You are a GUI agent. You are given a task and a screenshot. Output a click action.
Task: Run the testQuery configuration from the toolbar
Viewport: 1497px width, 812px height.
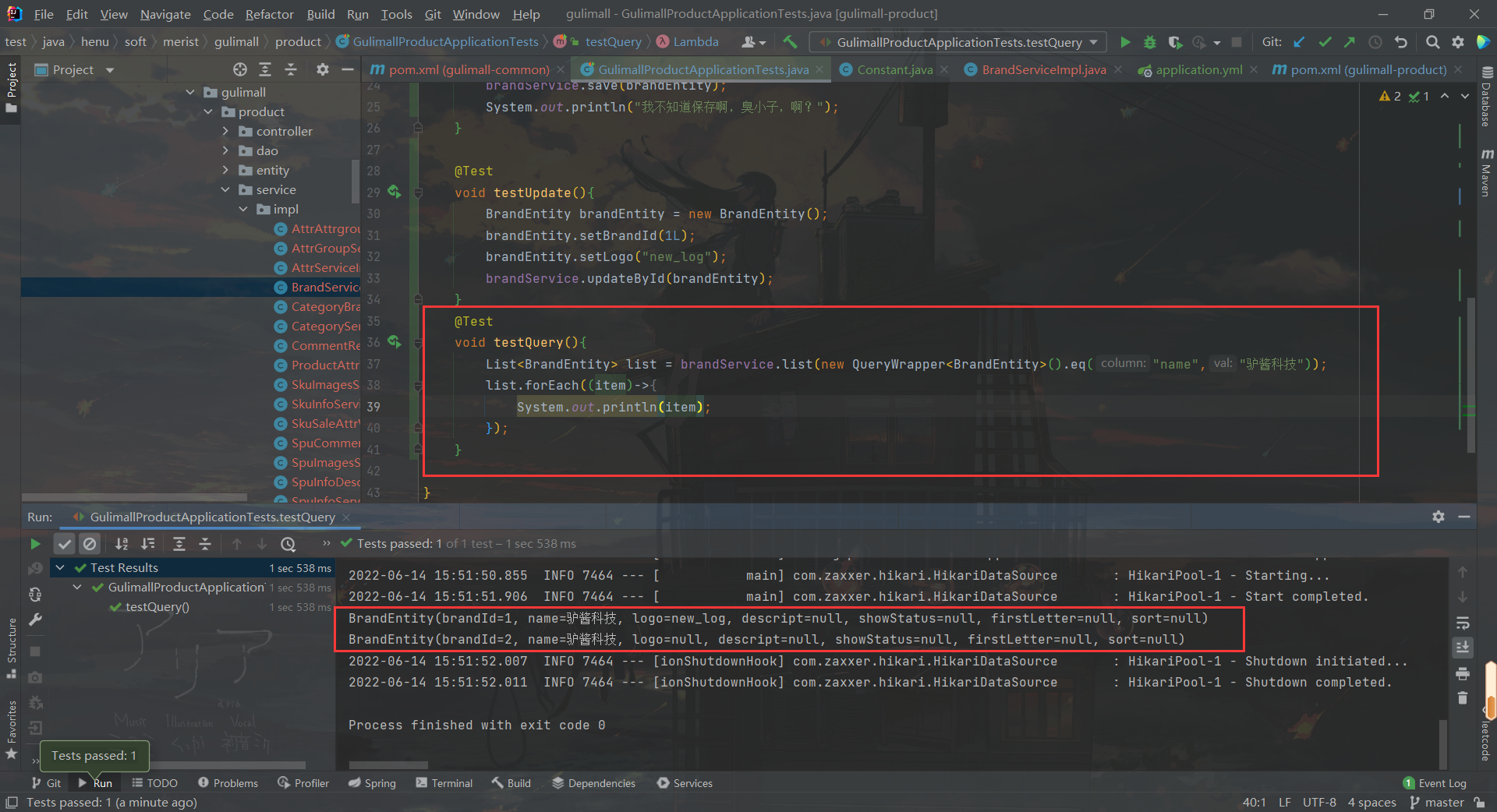click(x=1124, y=42)
